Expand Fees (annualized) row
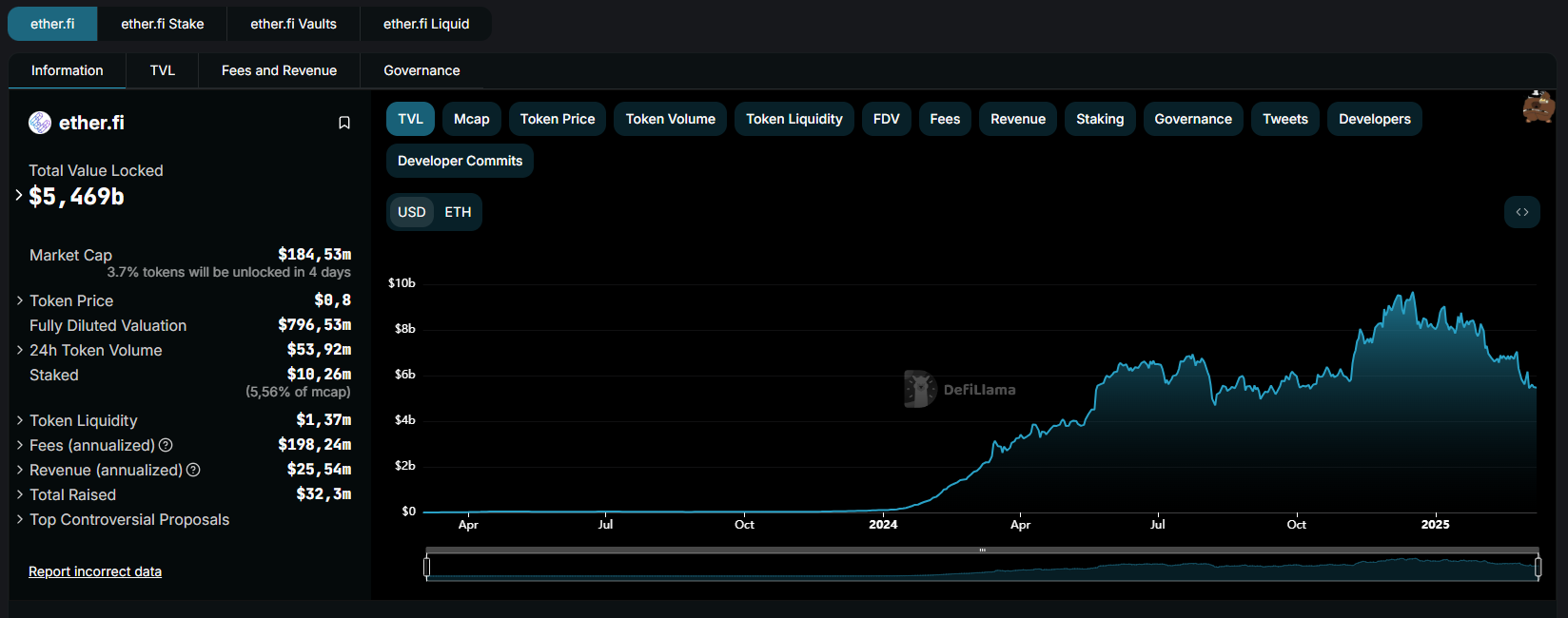This screenshot has height=618, width=1568. (20, 445)
